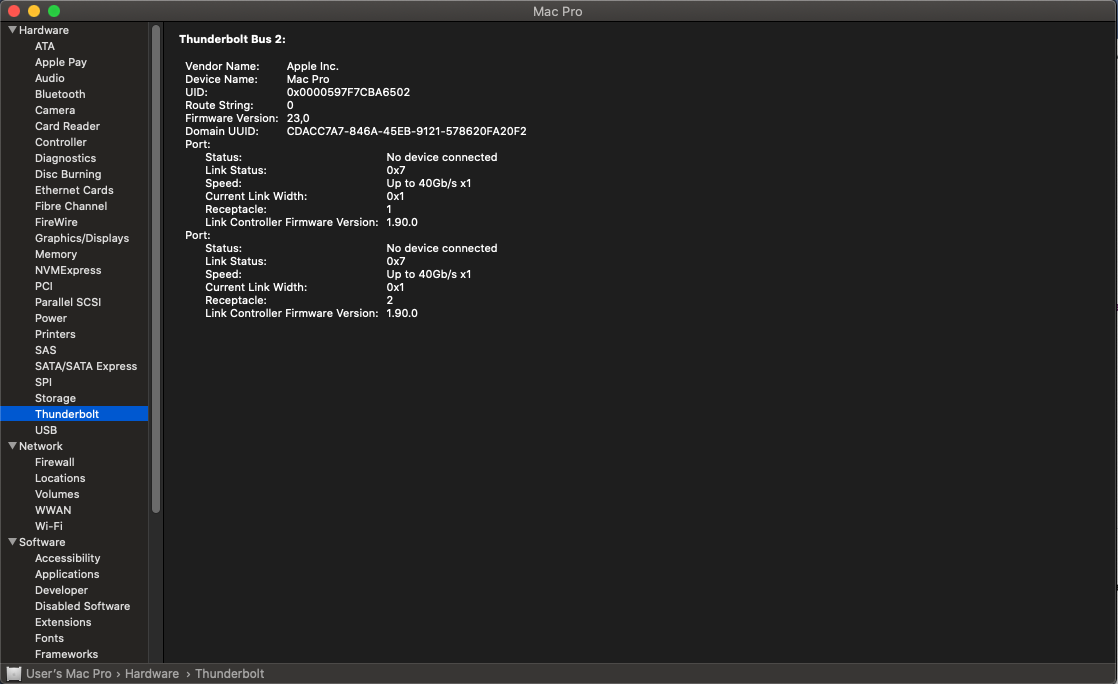This screenshot has height=684, width=1118.
Task: Open the Camera entry
Action: coord(55,110)
